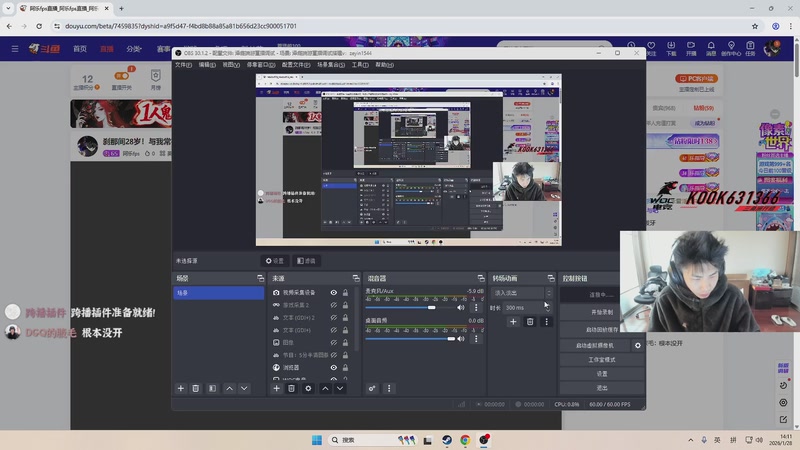Screen dimensions: 800x450
Task: Open mixer toolbar three-dot menu
Action: [389, 389]
